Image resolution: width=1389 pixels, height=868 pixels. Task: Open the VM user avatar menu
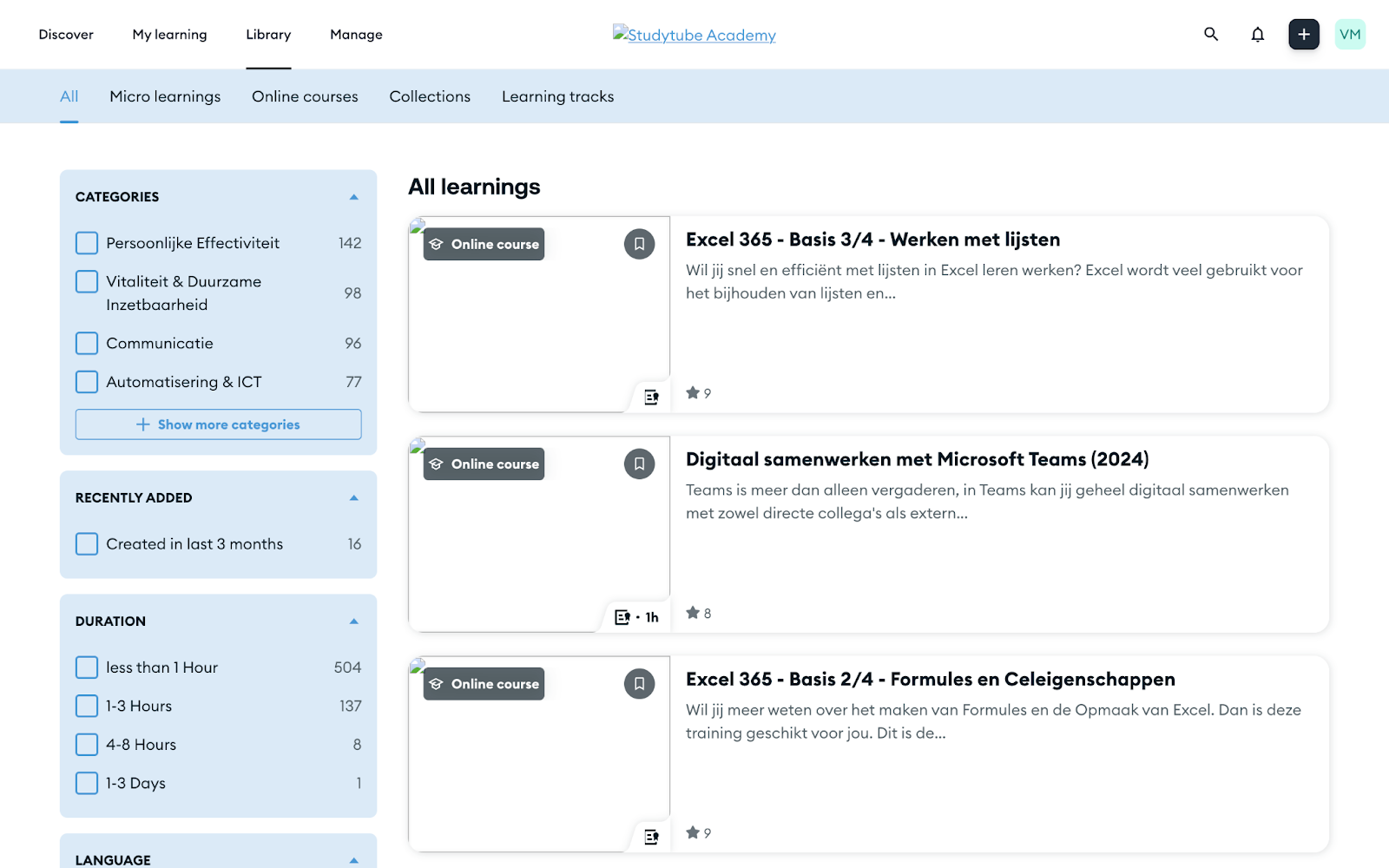[1350, 35]
